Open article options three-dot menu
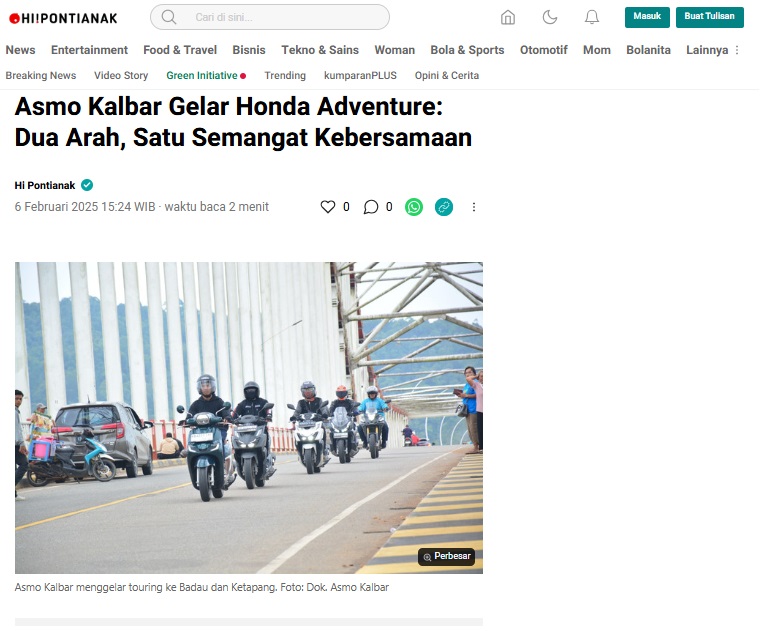The height and width of the screenshot is (631, 761). point(474,207)
